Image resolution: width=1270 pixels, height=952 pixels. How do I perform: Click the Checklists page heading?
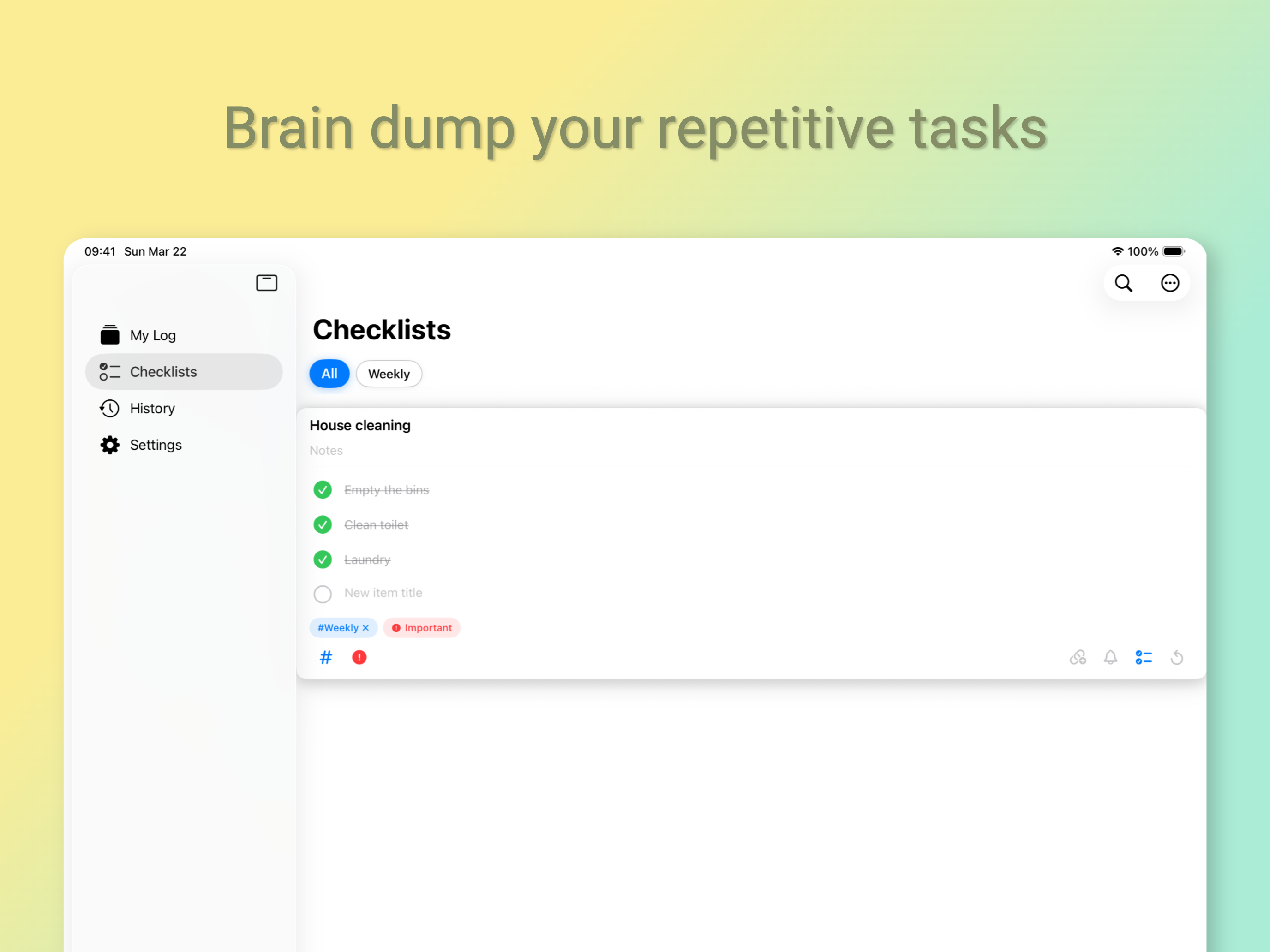(382, 330)
